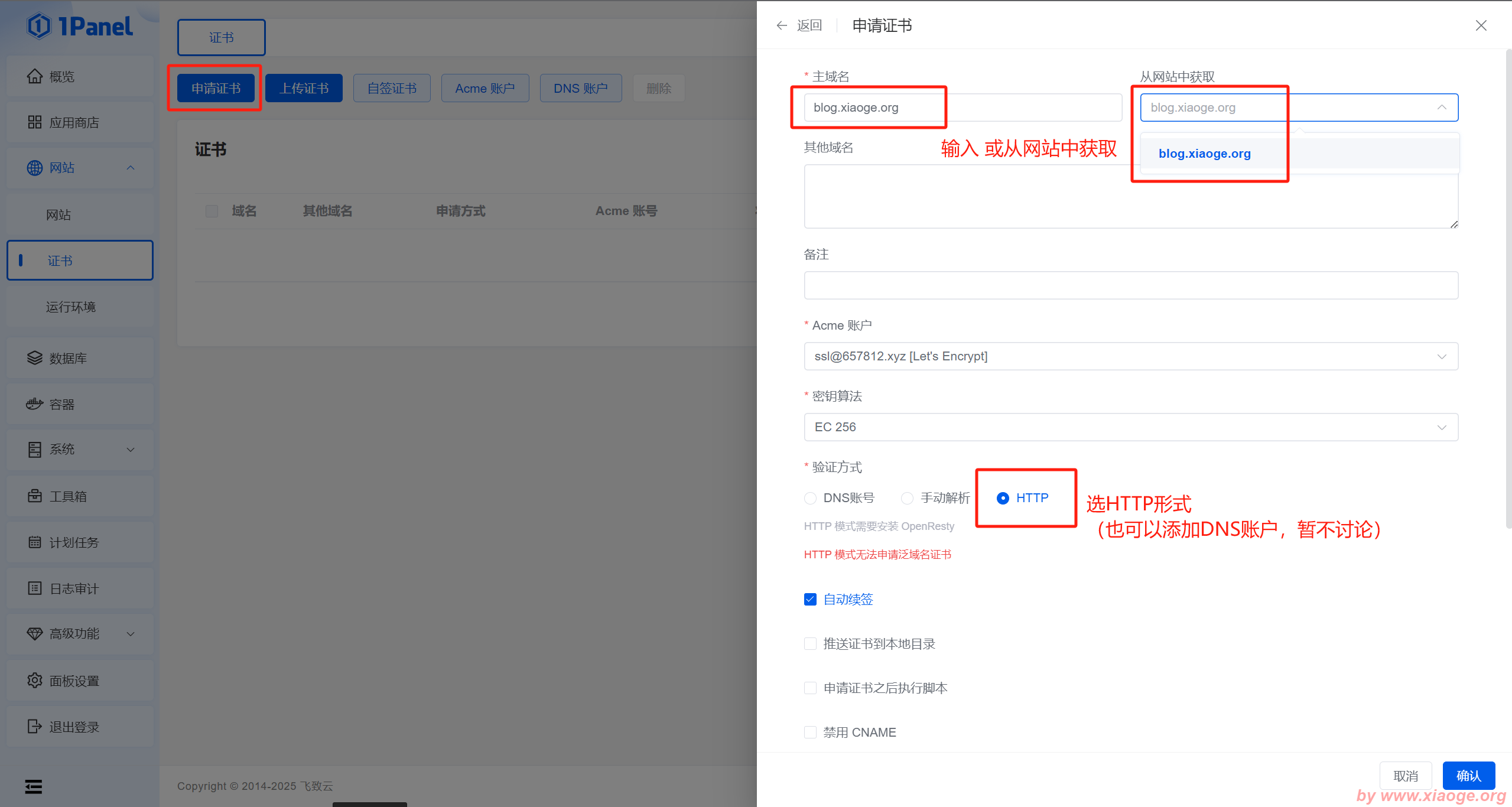This screenshot has width=1512, height=807.
Task: Click the 数据库 layers icon
Action: (x=35, y=358)
